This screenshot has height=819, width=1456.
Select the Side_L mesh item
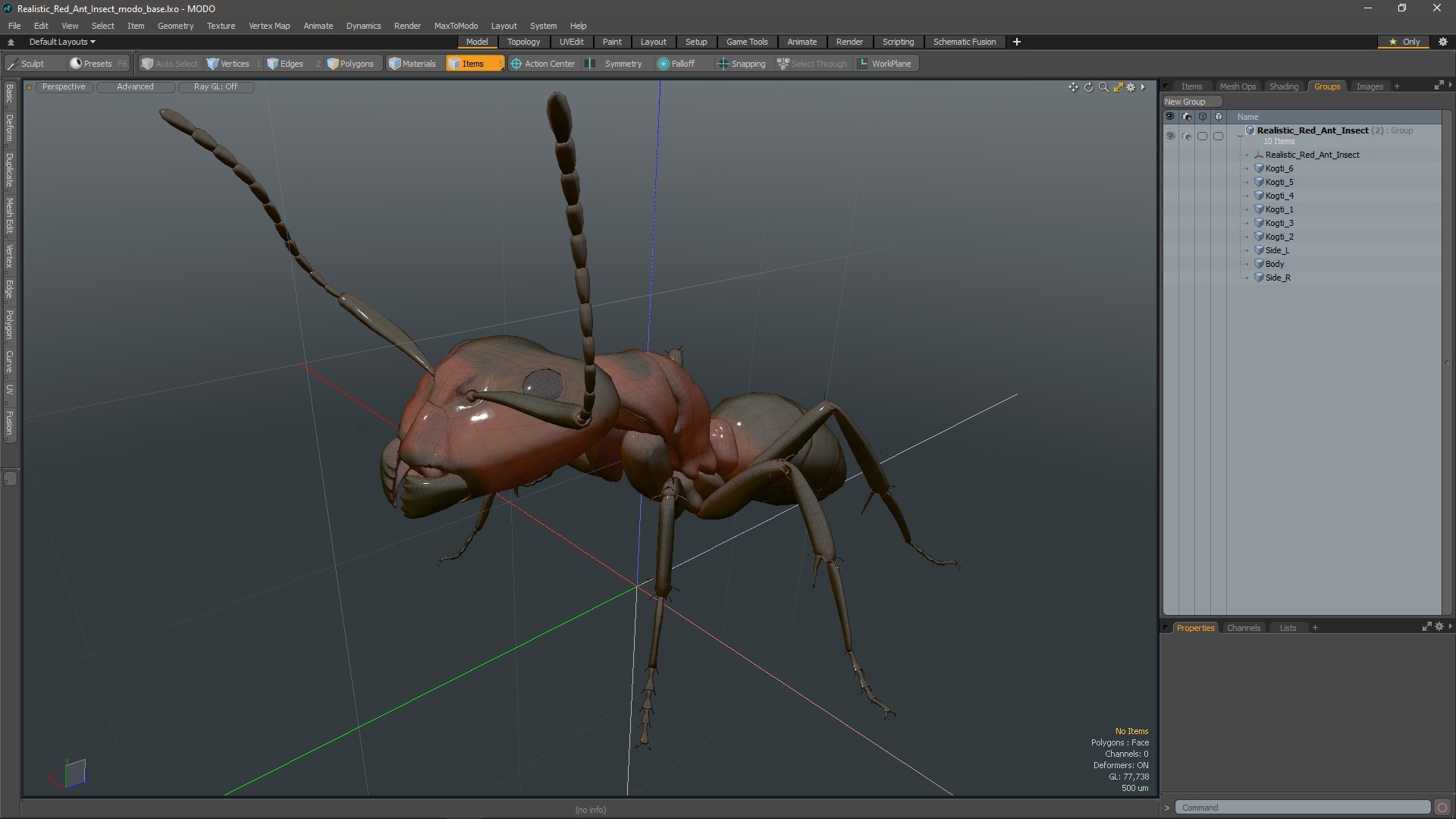[1277, 250]
